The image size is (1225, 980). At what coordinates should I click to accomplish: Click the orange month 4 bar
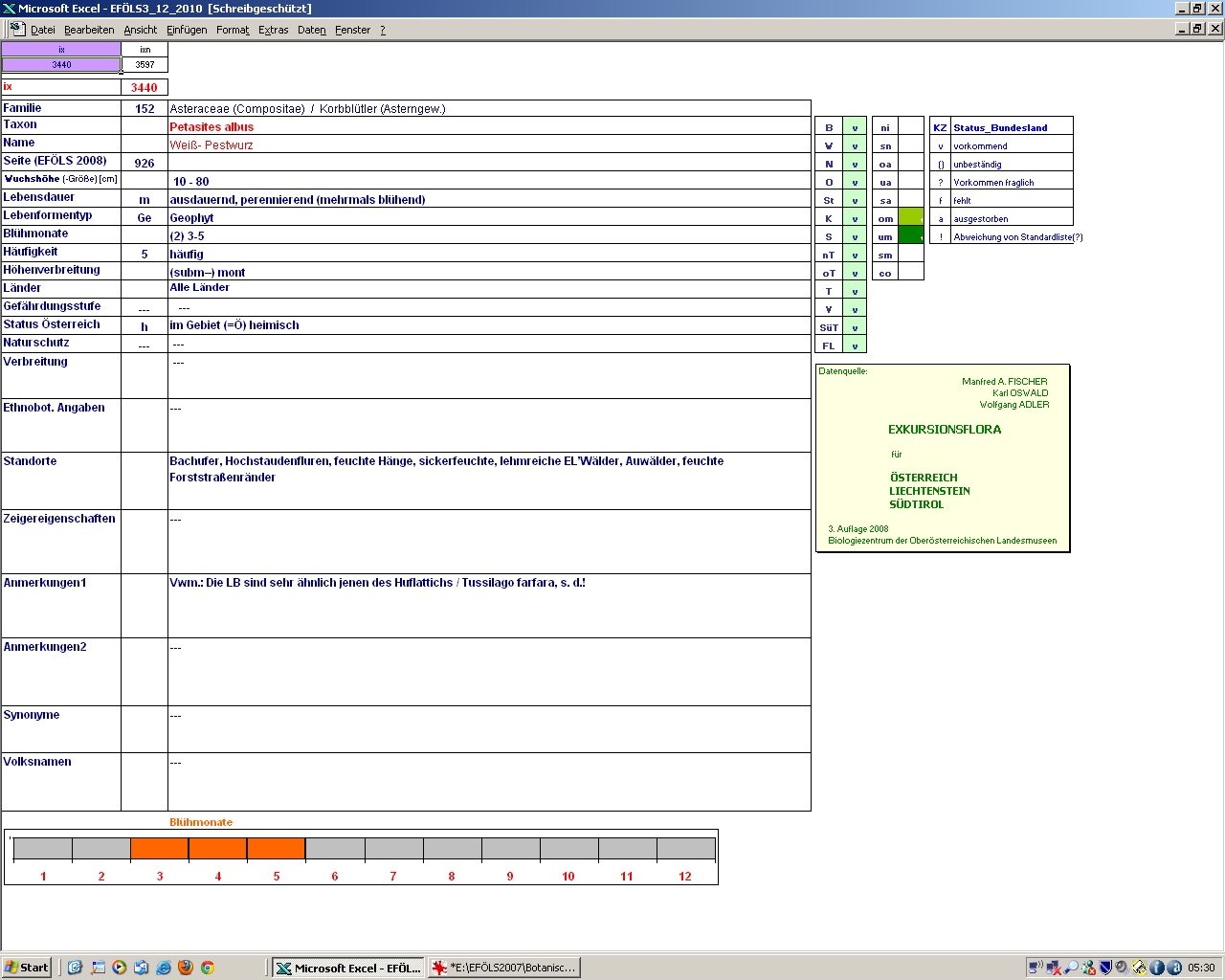point(218,849)
